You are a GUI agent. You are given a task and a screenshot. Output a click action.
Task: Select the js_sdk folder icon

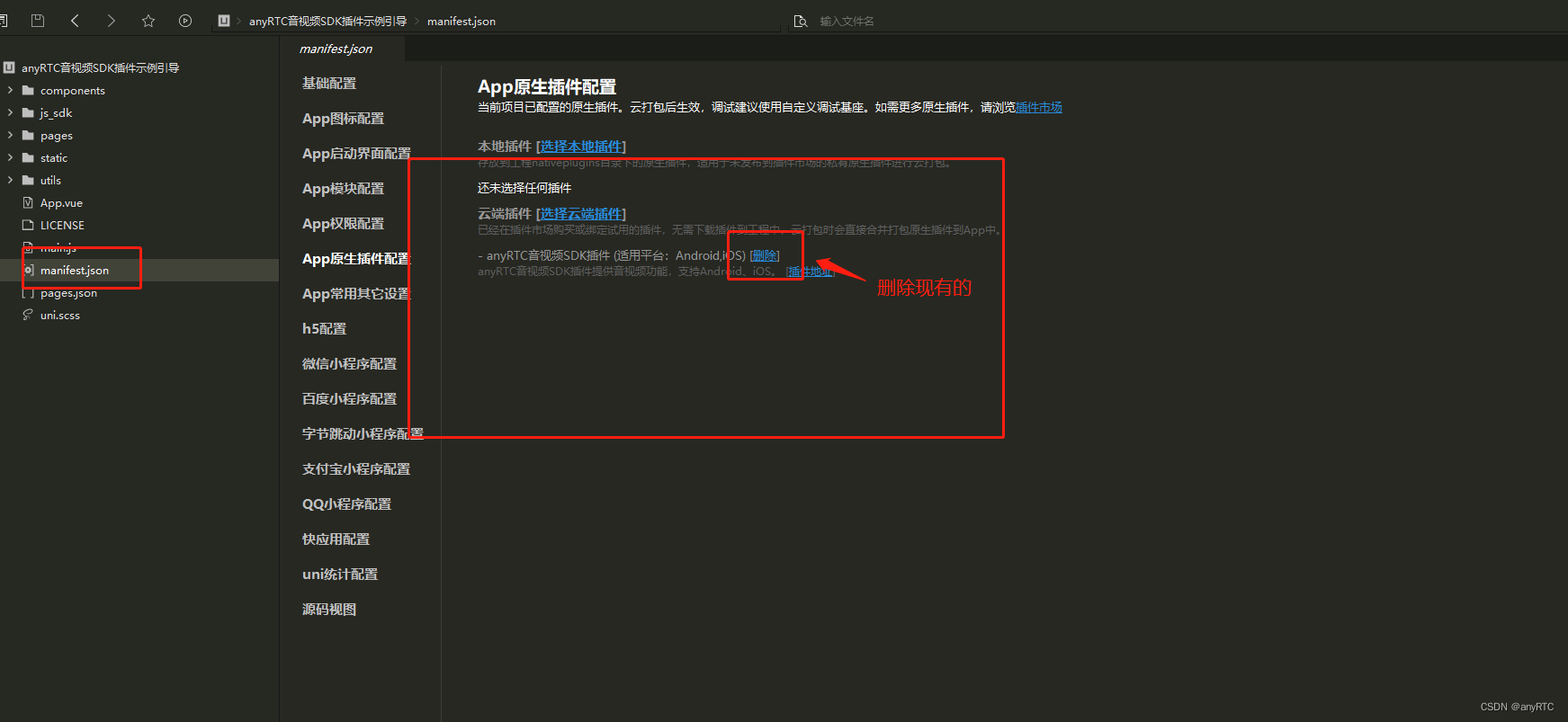click(x=28, y=112)
